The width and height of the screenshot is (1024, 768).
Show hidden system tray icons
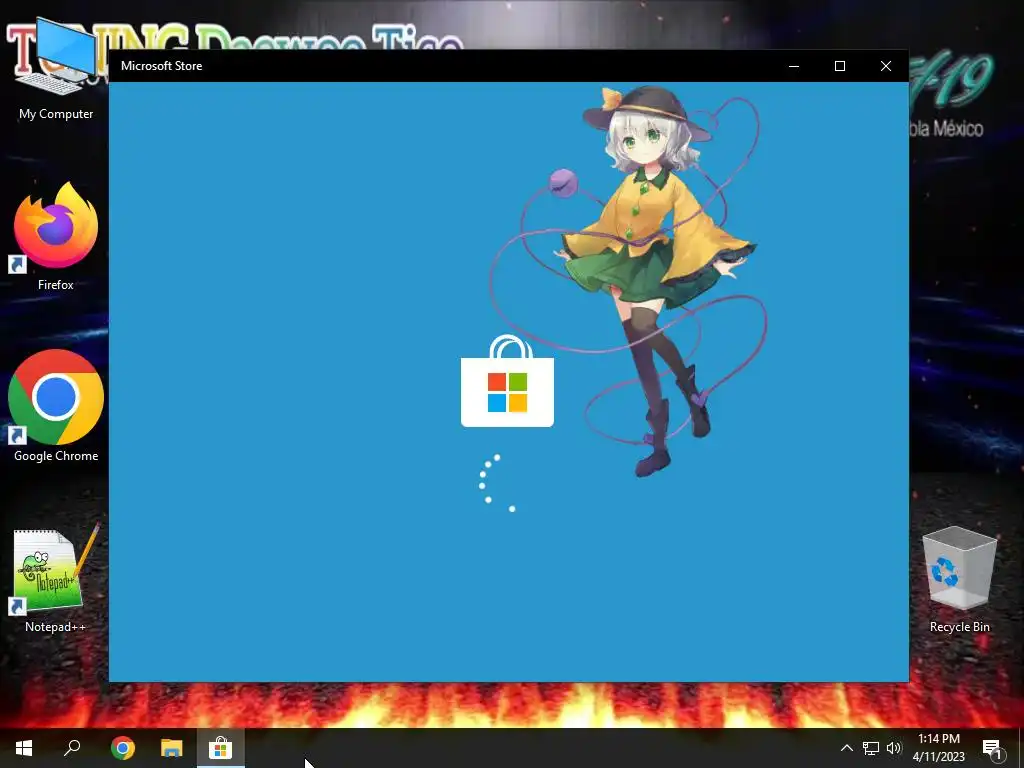point(846,748)
